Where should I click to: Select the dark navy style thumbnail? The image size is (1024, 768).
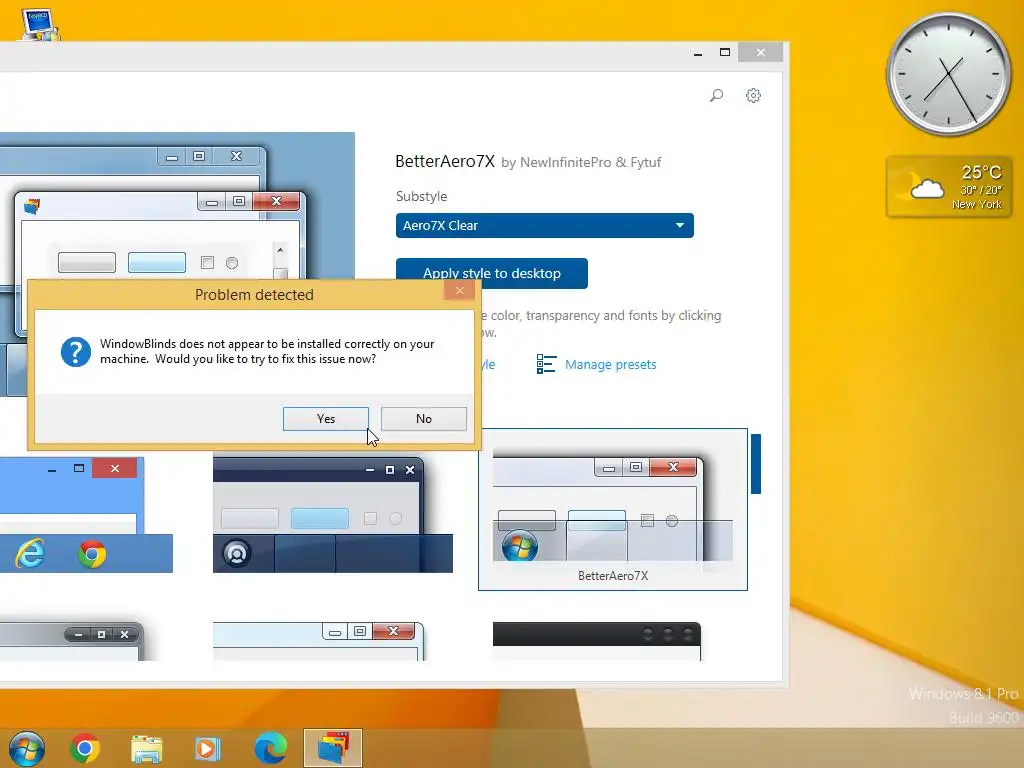(332, 515)
